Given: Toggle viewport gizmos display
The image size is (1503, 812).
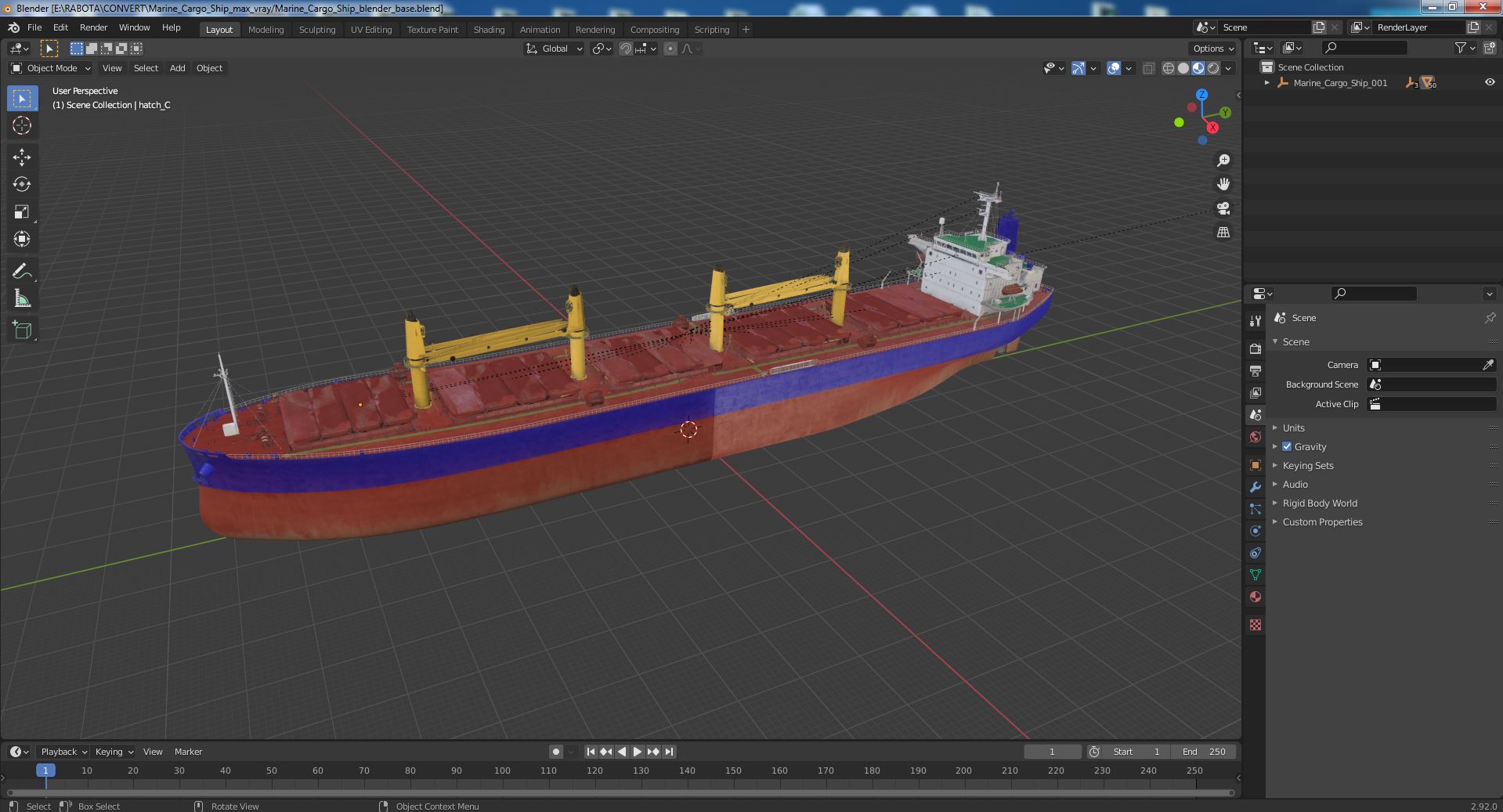Looking at the screenshot, I should [1078, 68].
